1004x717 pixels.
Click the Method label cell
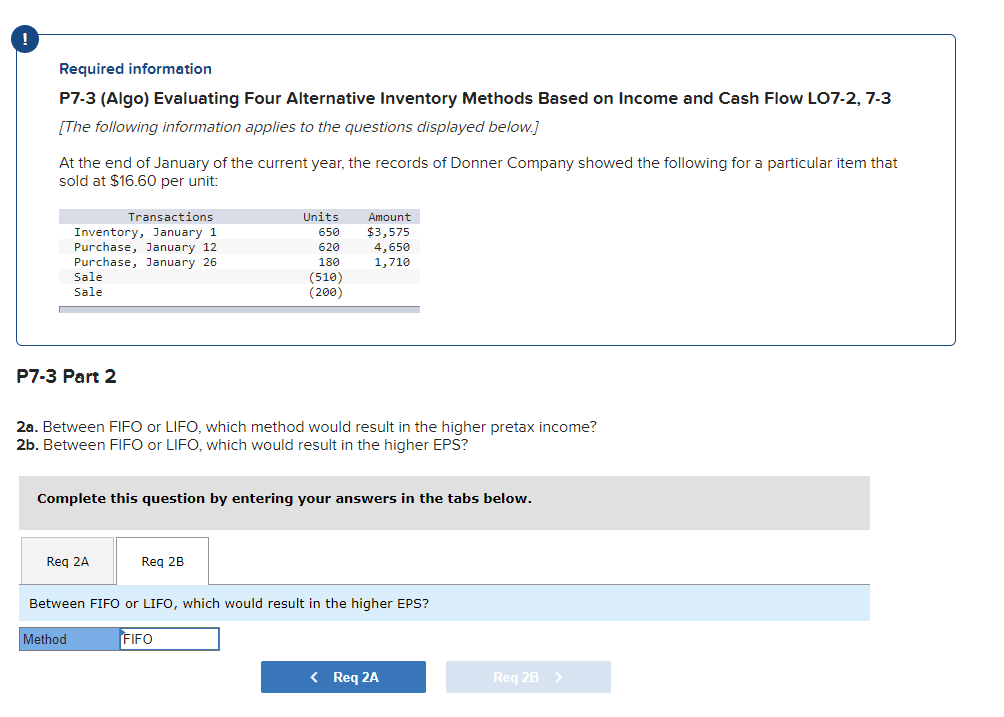pyautogui.click(x=68, y=638)
